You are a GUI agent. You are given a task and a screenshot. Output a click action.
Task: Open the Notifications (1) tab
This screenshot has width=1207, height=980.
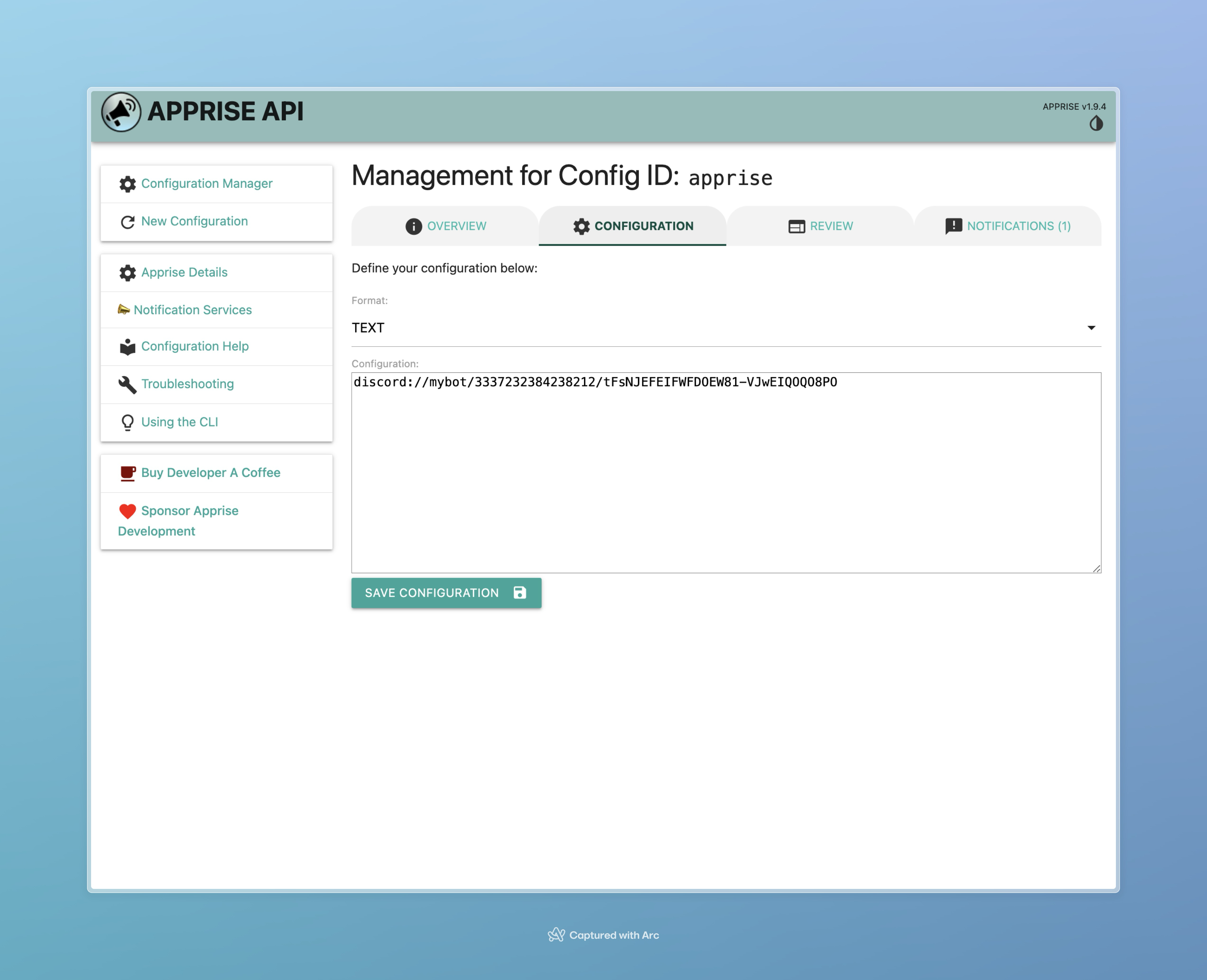coord(1007,226)
